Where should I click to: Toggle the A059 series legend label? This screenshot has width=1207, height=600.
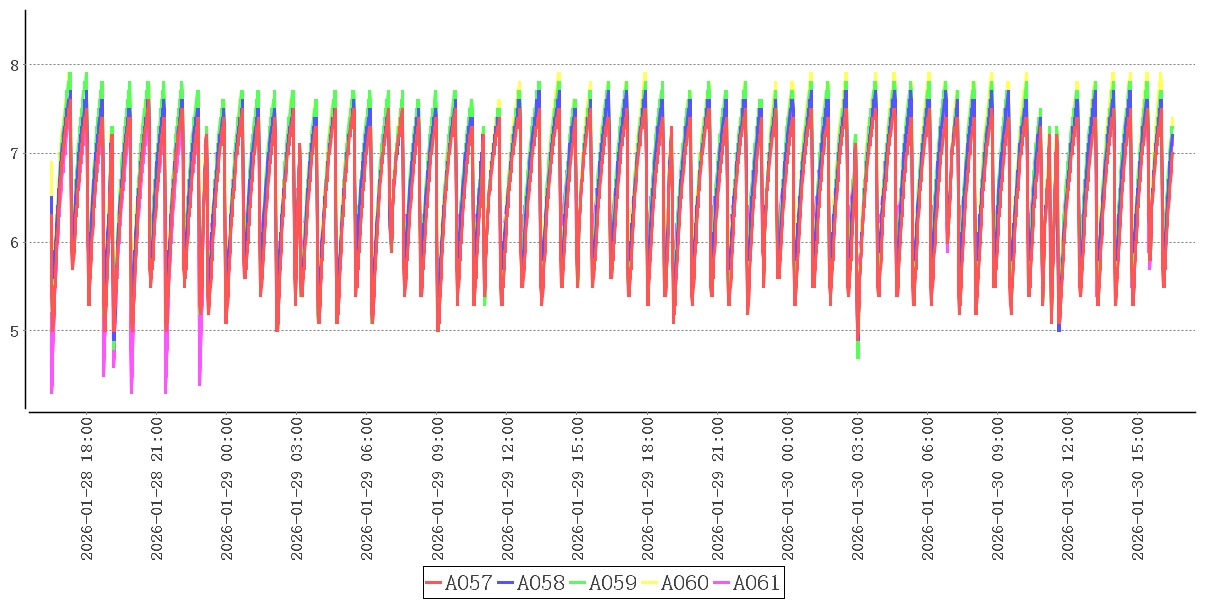coord(613,583)
